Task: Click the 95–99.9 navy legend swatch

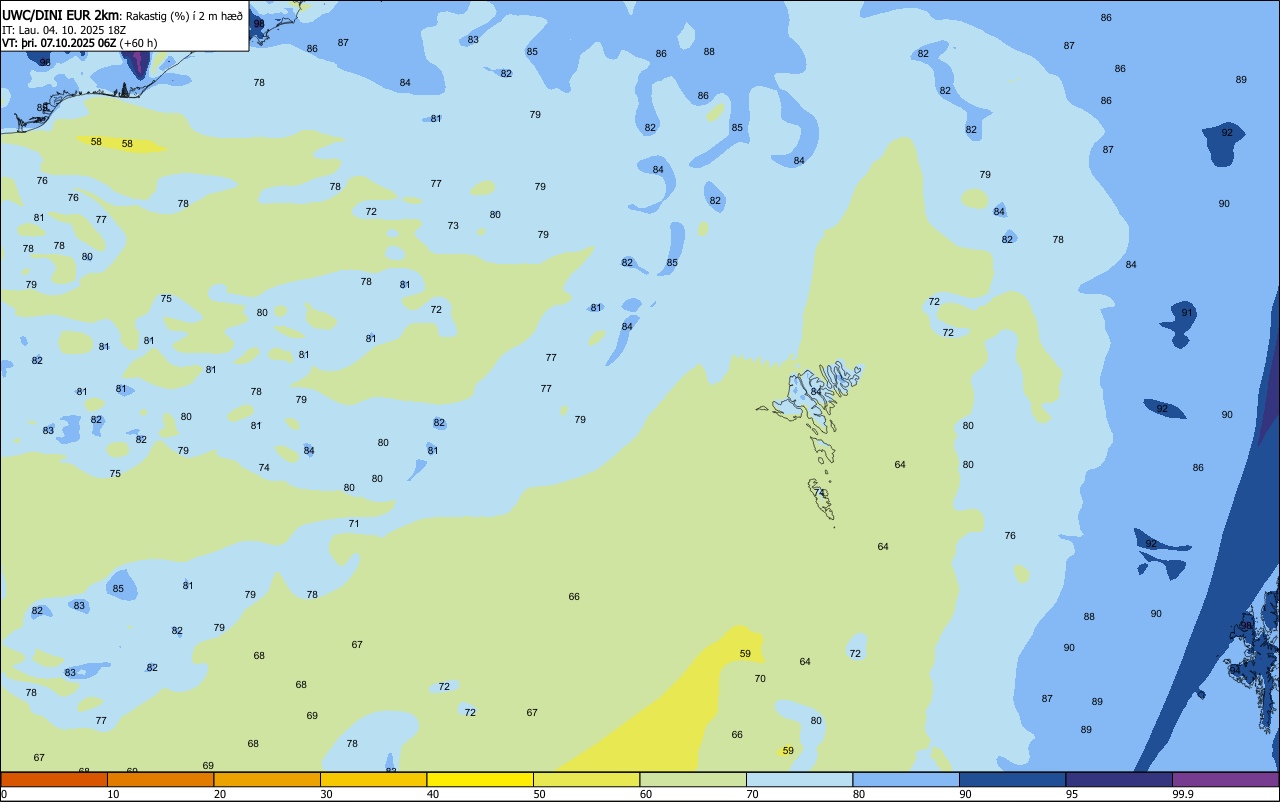Action: tap(1119, 779)
